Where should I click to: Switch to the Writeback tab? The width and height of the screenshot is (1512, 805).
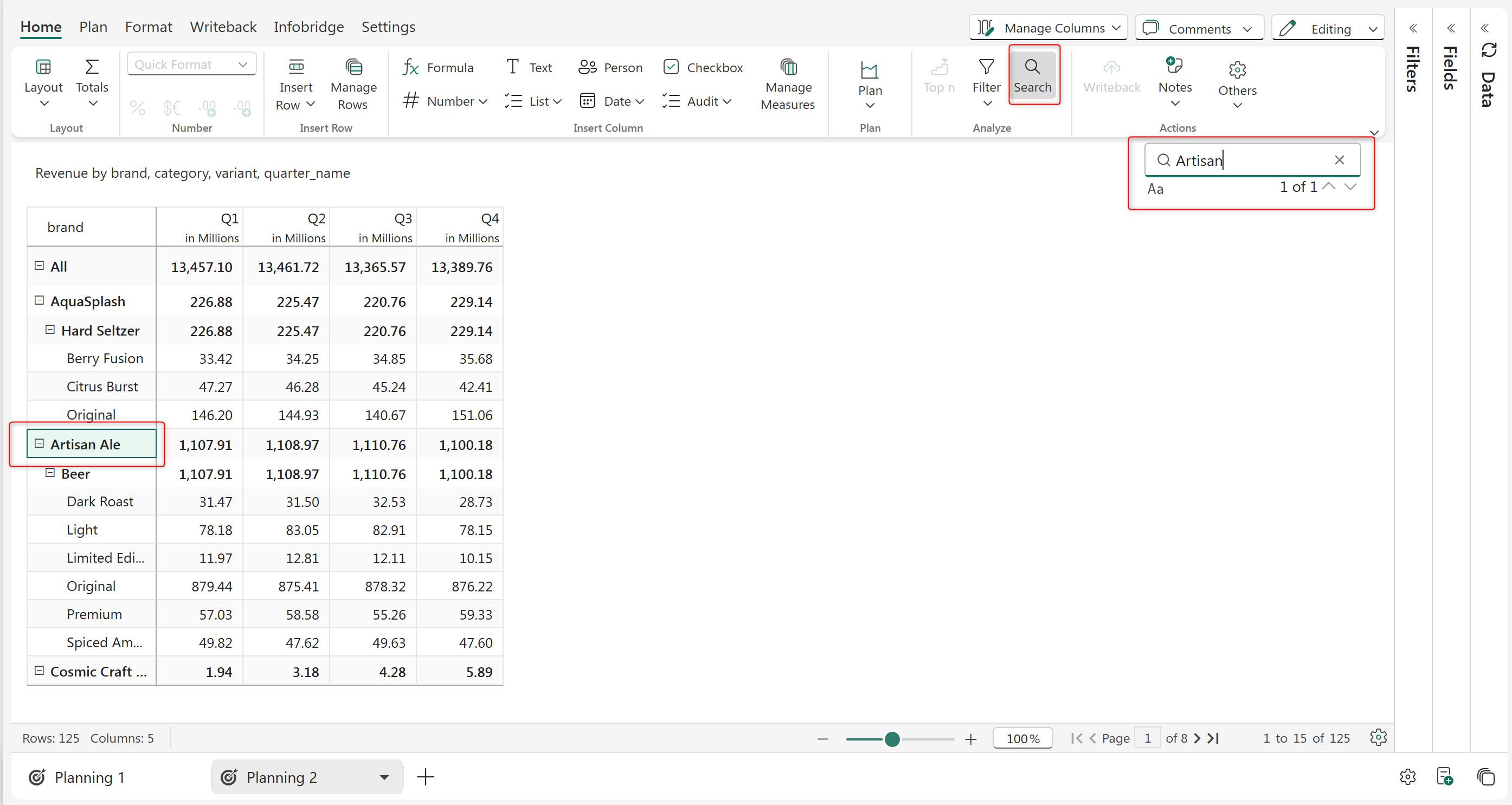tap(223, 27)
